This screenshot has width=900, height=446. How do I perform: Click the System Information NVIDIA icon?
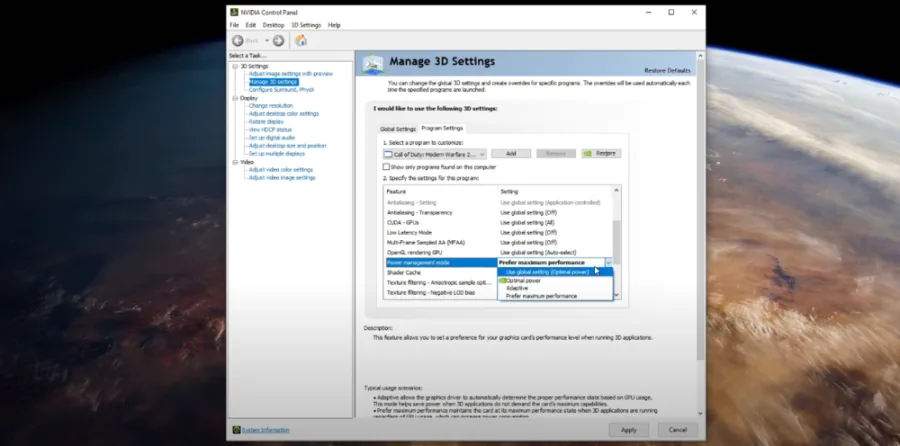click(236, 430)
